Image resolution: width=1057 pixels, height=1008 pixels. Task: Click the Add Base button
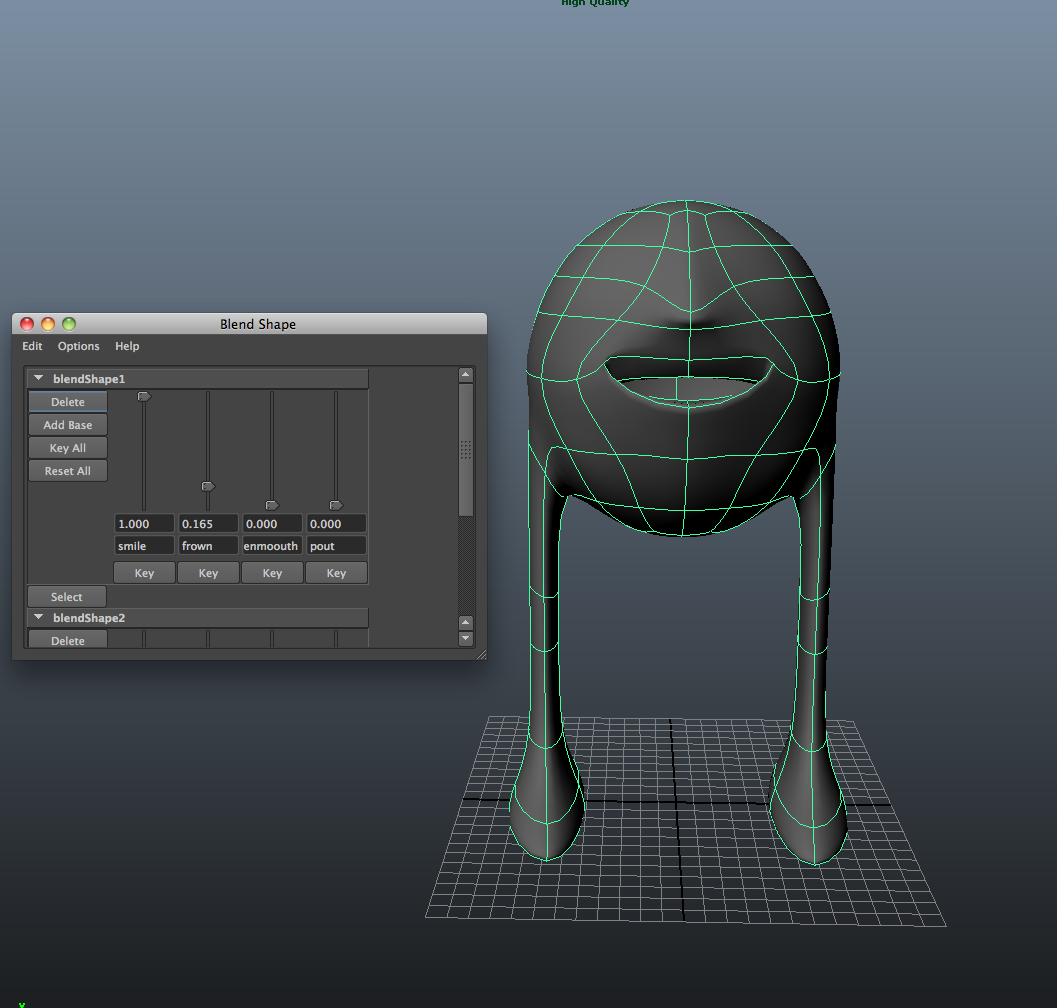(67, 425)
